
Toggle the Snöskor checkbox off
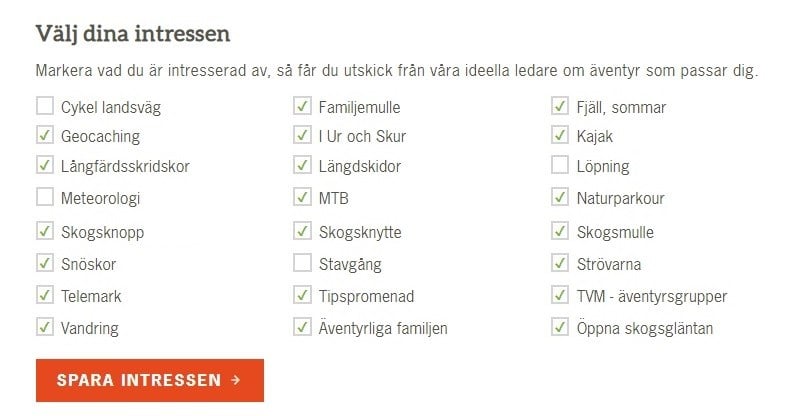pos(45,263)
